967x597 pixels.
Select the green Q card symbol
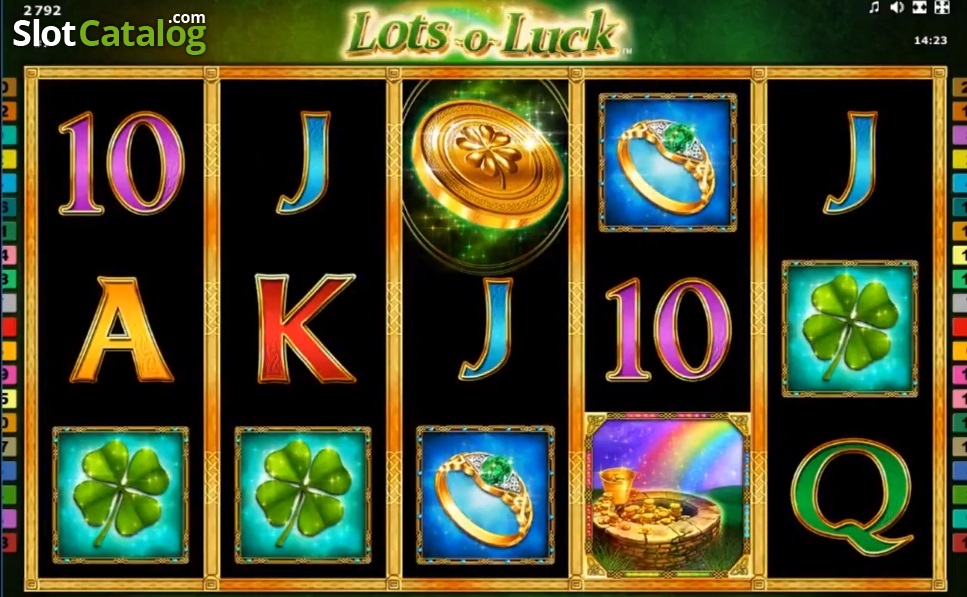(852, 497)
